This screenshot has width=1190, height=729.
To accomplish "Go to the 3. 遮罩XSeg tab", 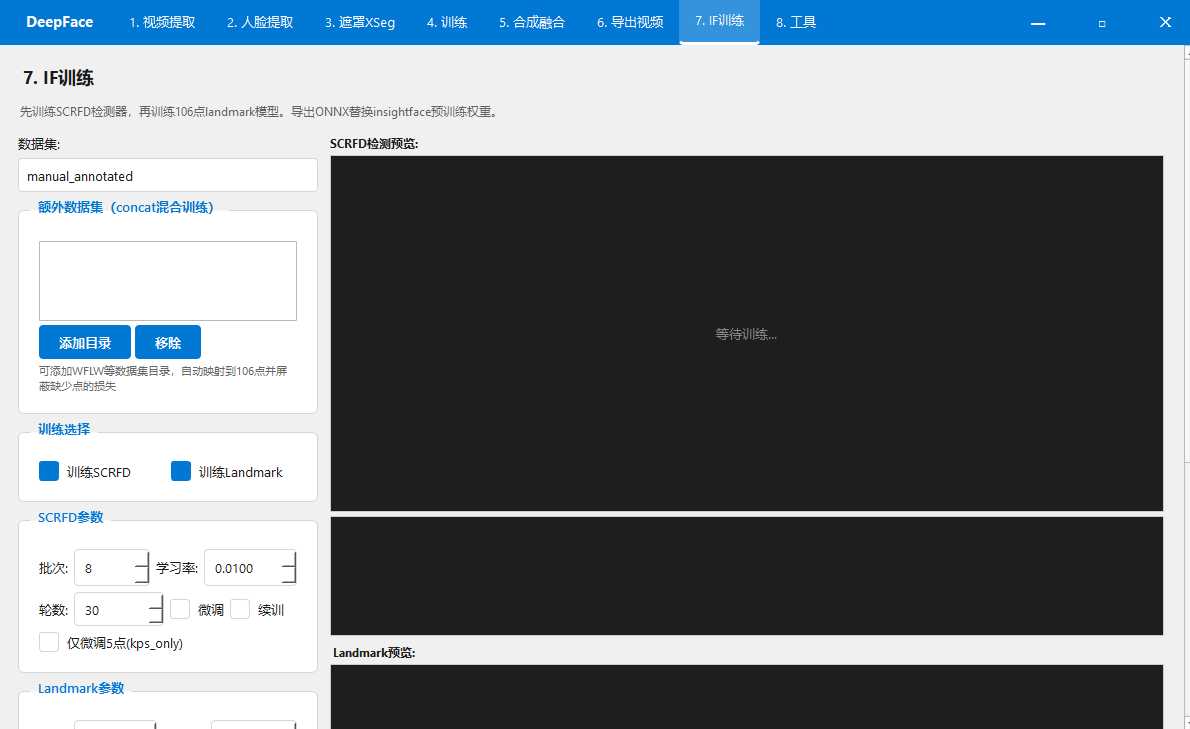I will coord(360,22).
